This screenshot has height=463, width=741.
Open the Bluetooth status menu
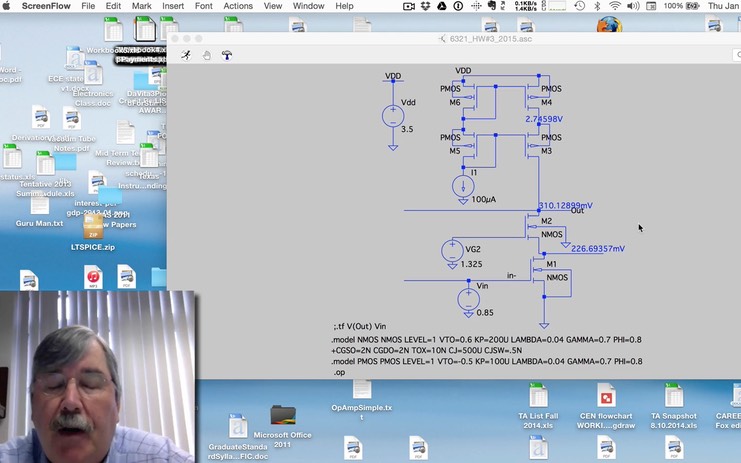tap(596, 6)
